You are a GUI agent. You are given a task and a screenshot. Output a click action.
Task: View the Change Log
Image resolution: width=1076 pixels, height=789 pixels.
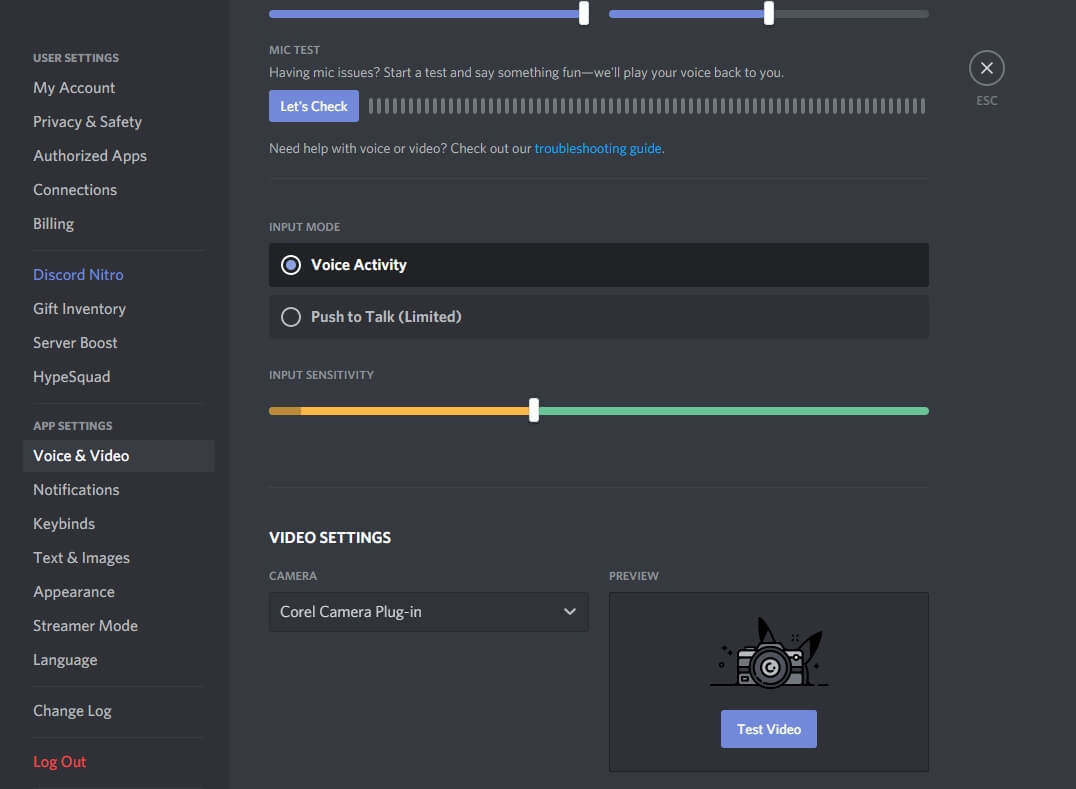click(x=72, y=711)
